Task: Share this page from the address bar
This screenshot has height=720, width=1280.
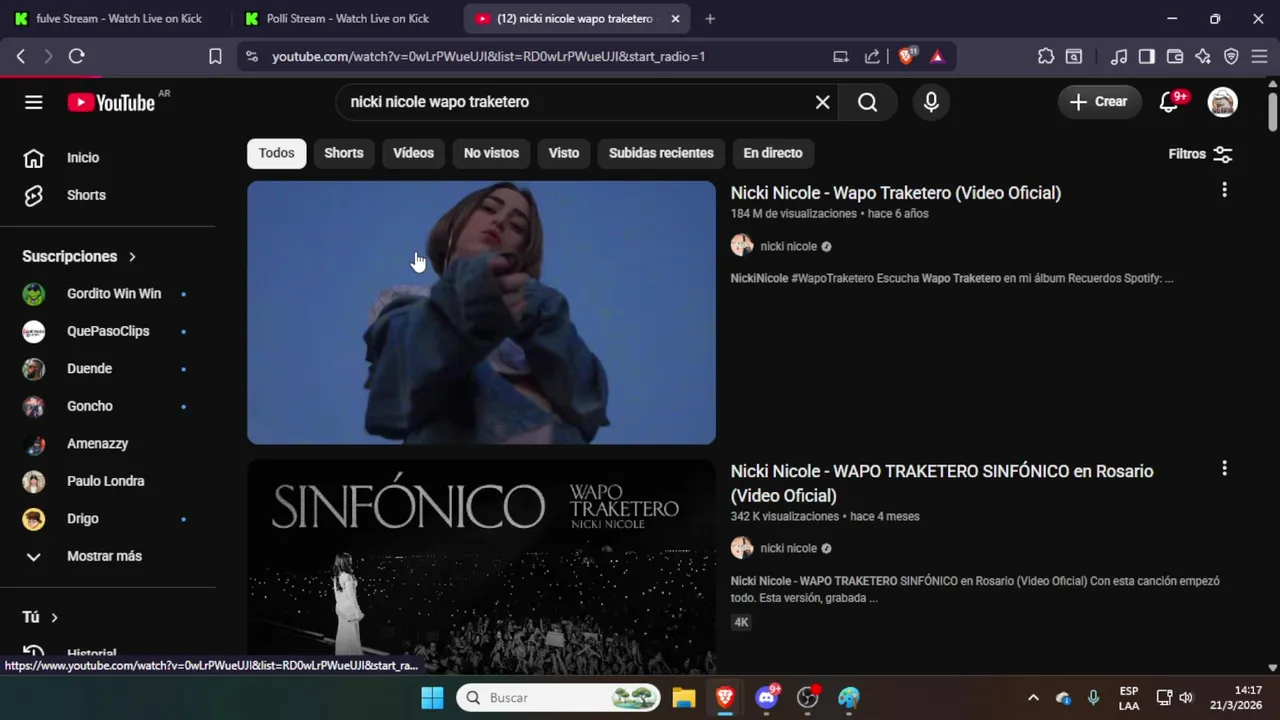Action: point(872,57)
